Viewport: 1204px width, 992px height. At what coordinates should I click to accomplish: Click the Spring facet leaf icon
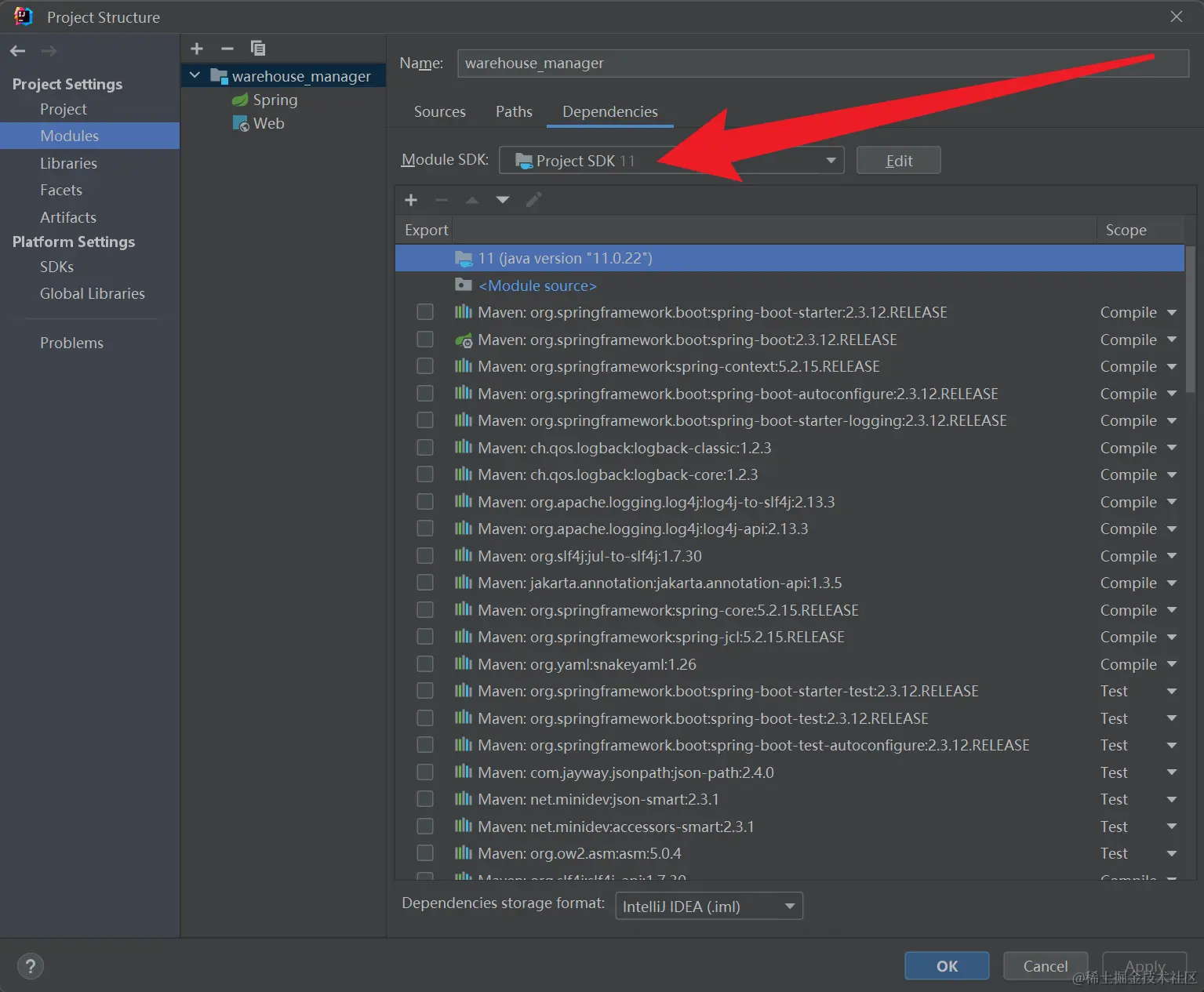[x=240, y=100]
